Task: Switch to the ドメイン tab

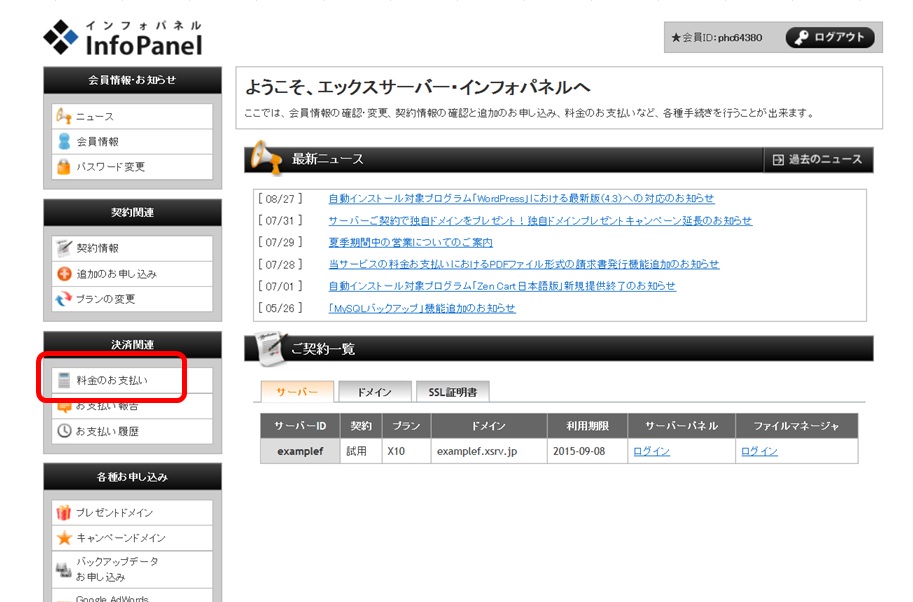Action: [x=373, y=392]
